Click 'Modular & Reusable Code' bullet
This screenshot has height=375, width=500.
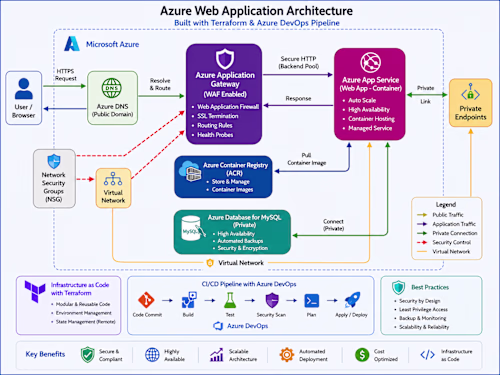click(83, 304)
